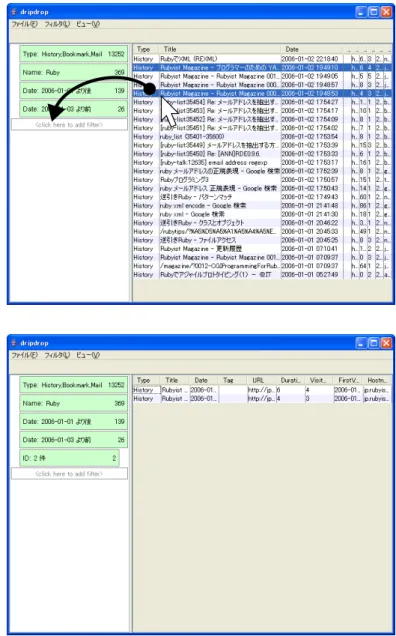Minimize the upper dripdrop window
The height and width of the screenshot is (636, 396).
click(x=362, y=13)
